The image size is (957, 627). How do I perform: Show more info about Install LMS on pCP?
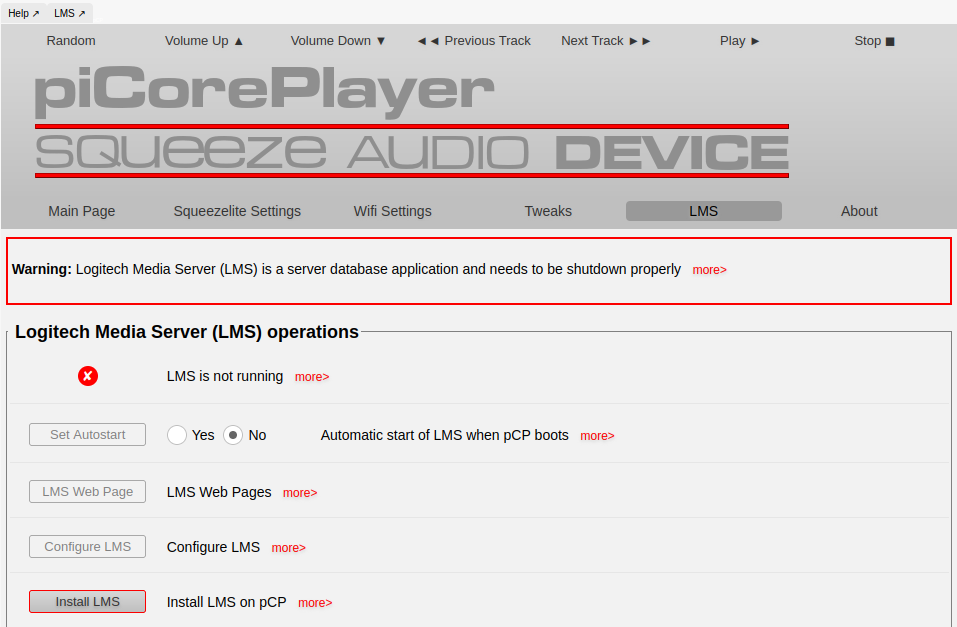(315, 603)
